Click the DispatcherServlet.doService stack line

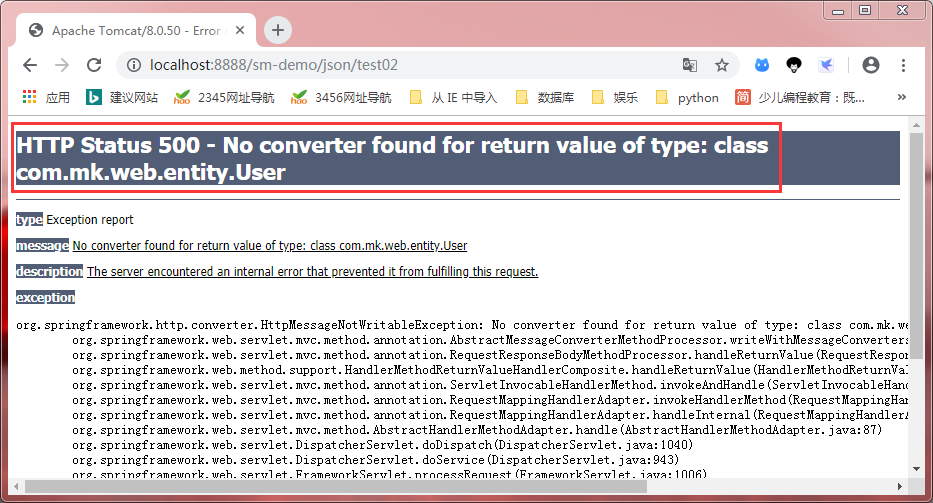click(x=375, y=460)
